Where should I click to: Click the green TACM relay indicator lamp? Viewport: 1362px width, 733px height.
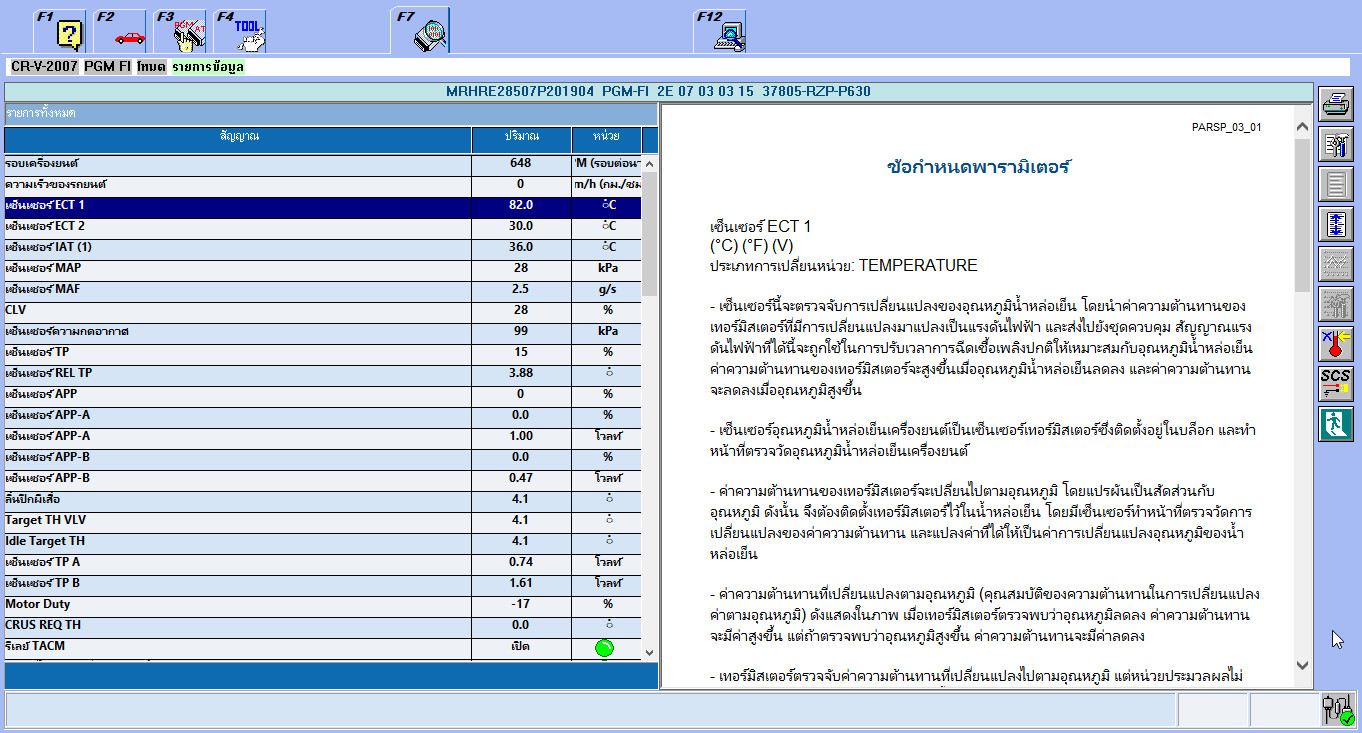tap(604, 648)
